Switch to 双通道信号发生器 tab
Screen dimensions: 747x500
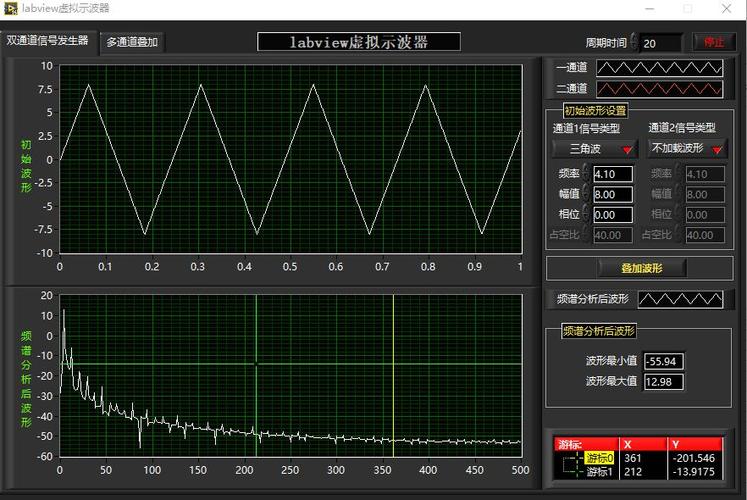[x=49, y=41]
